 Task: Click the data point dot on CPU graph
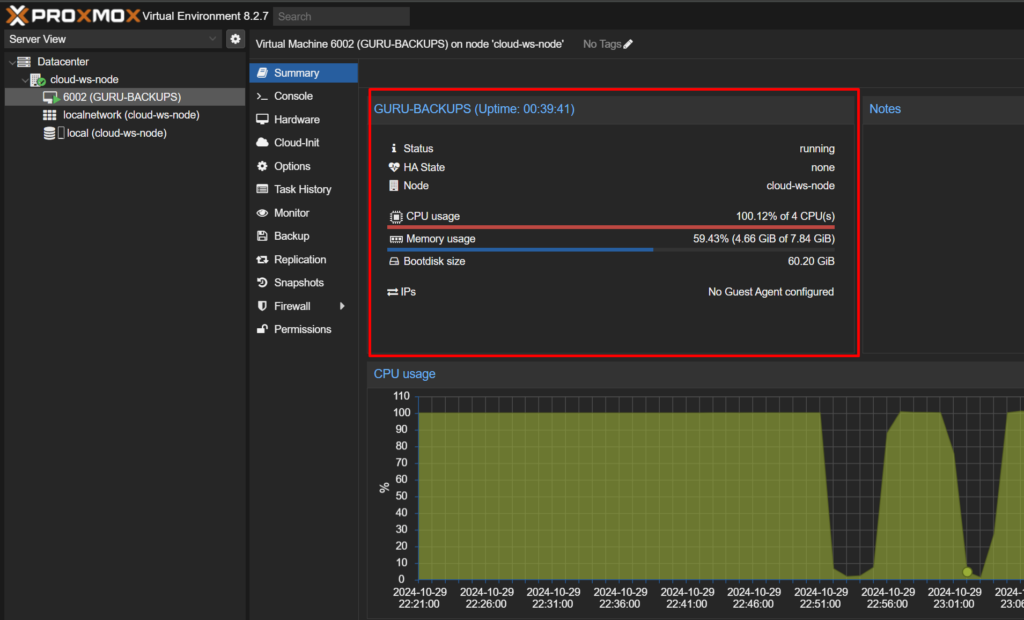point(967,572)
